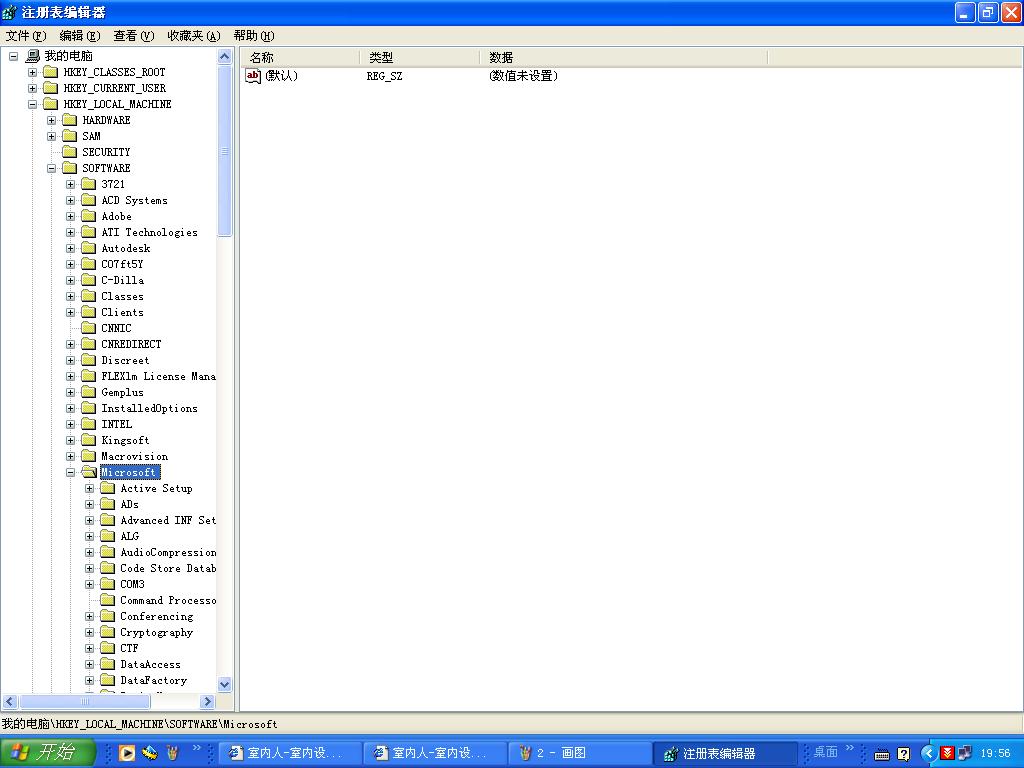
Task: Expand the HARDWARE key
Action: click(x=51, y=120)
